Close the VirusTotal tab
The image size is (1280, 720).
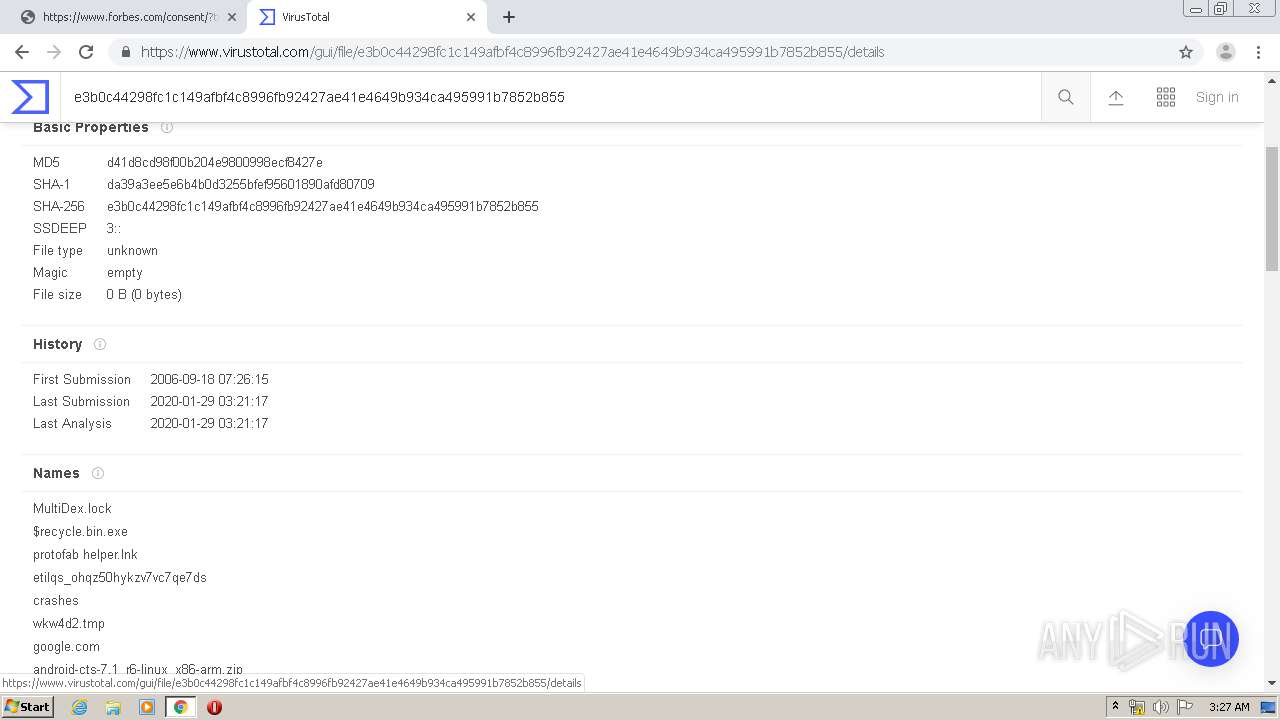coord(471,17)
